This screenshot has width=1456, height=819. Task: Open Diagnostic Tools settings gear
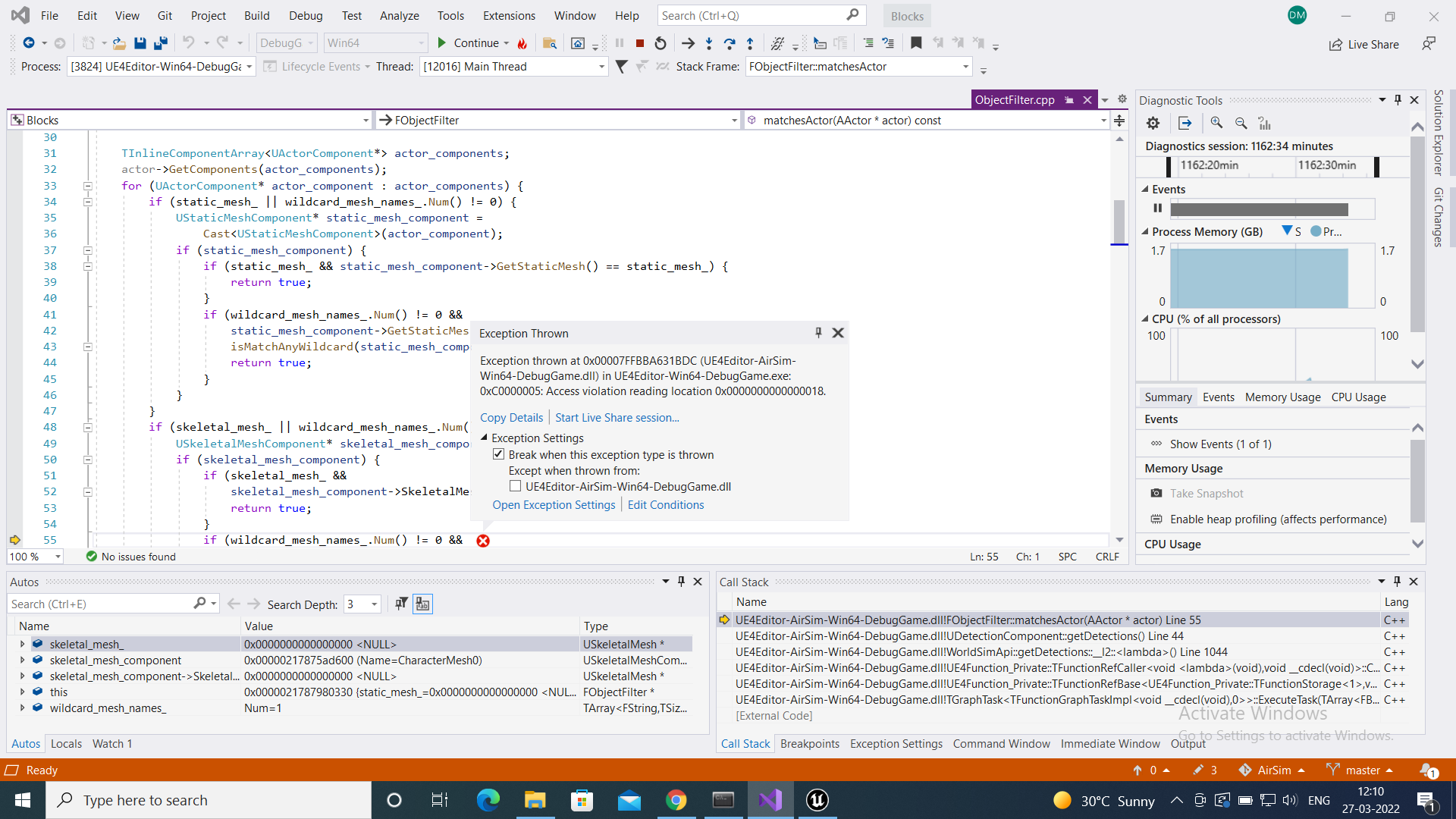(x=1153, y=123)
